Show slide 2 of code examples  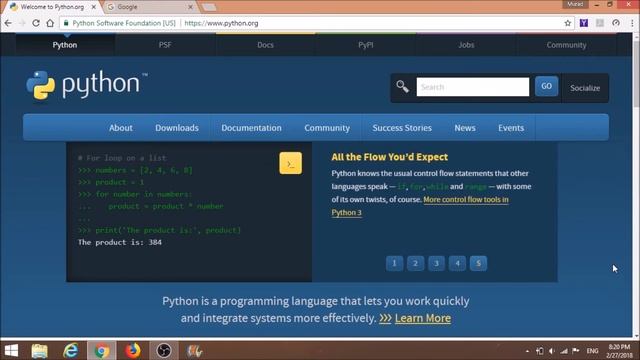[x=416, y=263]
